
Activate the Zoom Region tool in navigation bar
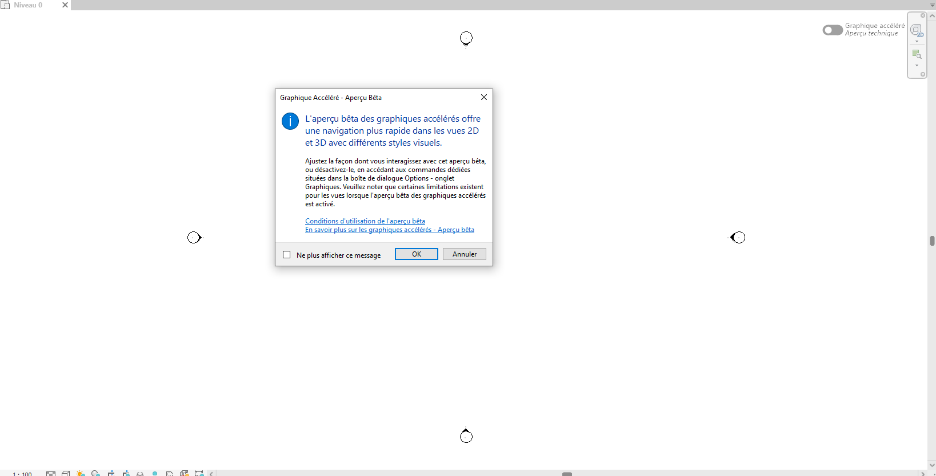click(917, 54)
